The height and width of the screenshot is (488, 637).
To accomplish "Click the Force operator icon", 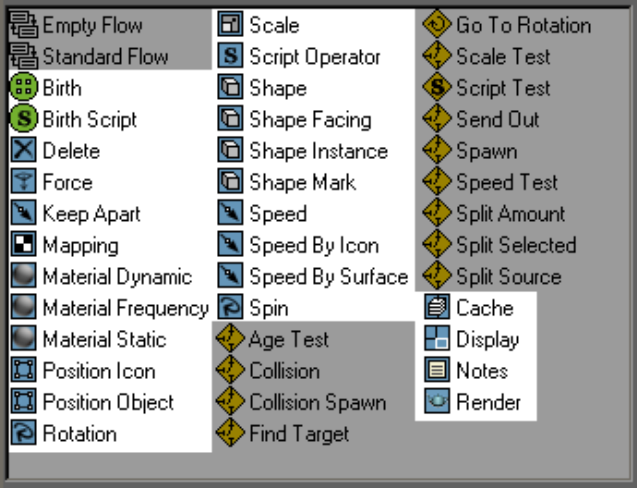I will pos(23,183).
